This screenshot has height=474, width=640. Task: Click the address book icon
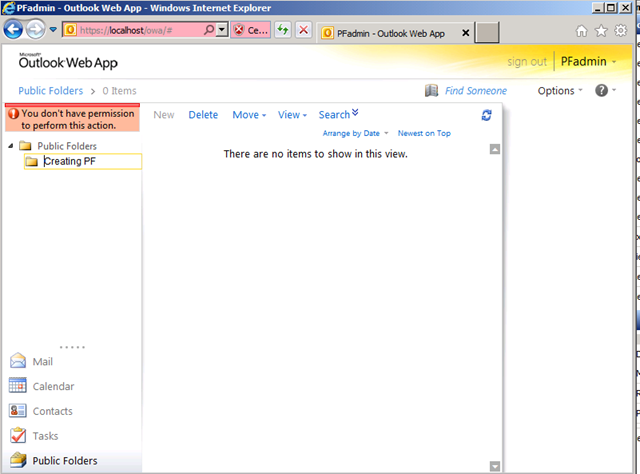click(x=431, y=91)
